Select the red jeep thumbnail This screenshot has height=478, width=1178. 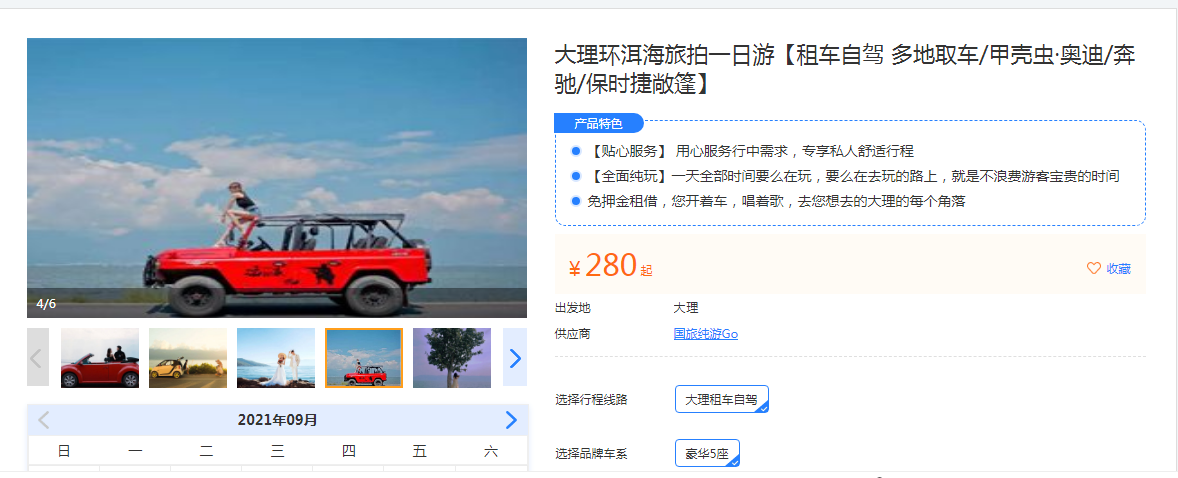[364, 358]
